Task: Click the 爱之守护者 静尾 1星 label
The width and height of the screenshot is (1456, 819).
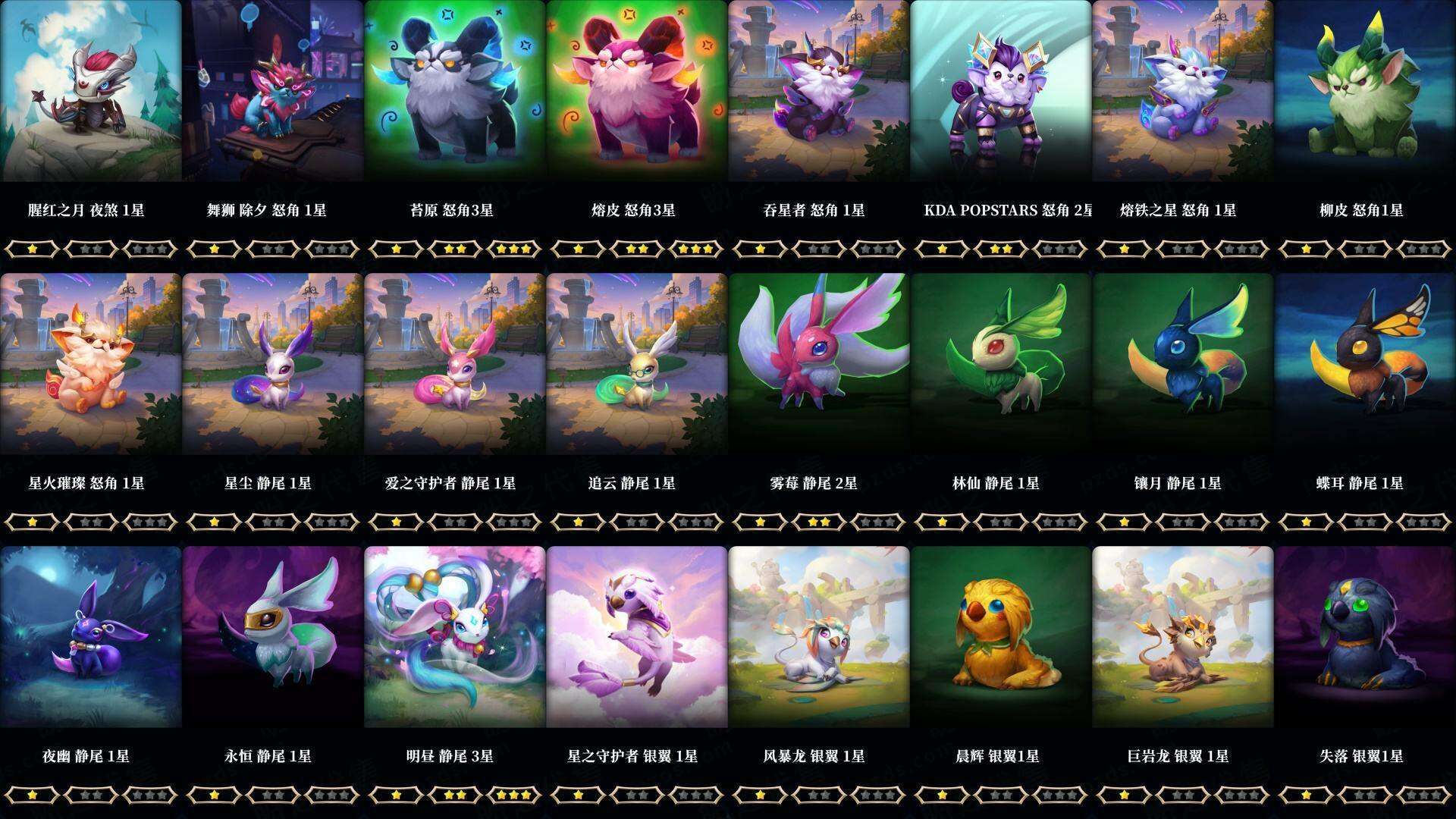Action: [450, 483]
